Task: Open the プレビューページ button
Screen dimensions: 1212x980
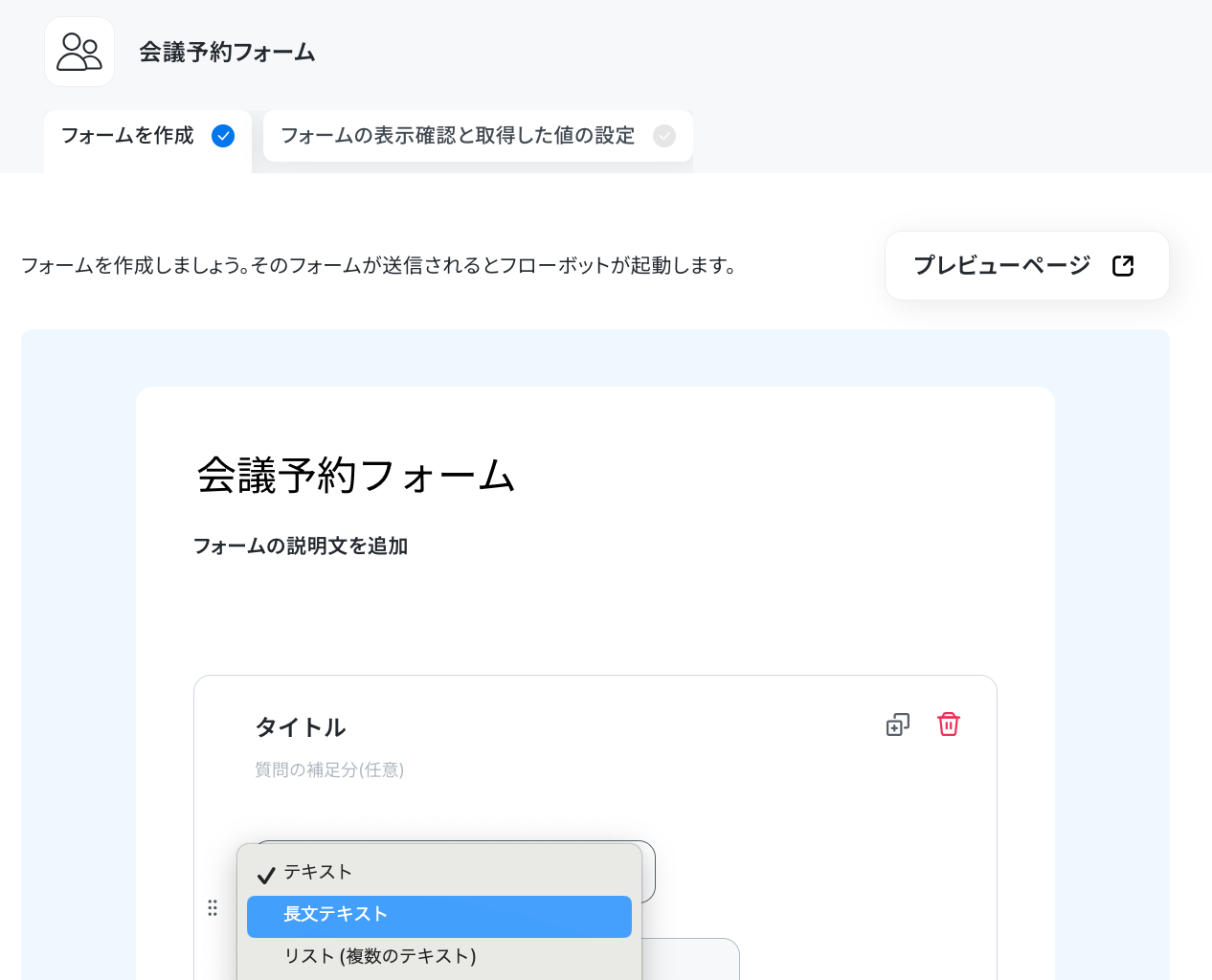Action: [x=1027, y=265]
